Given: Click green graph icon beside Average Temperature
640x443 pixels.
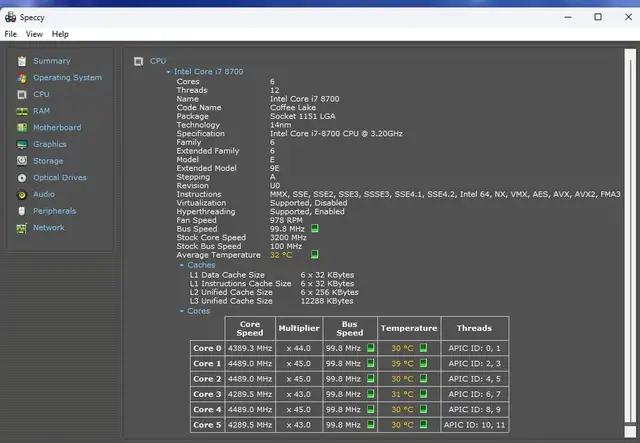Looking at the screenshot, I should tap(315, 254).
